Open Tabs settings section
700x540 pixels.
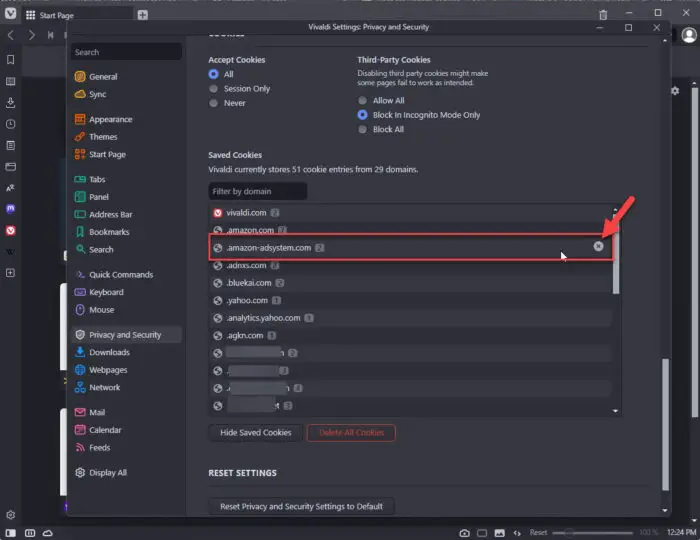click(126, 179)
